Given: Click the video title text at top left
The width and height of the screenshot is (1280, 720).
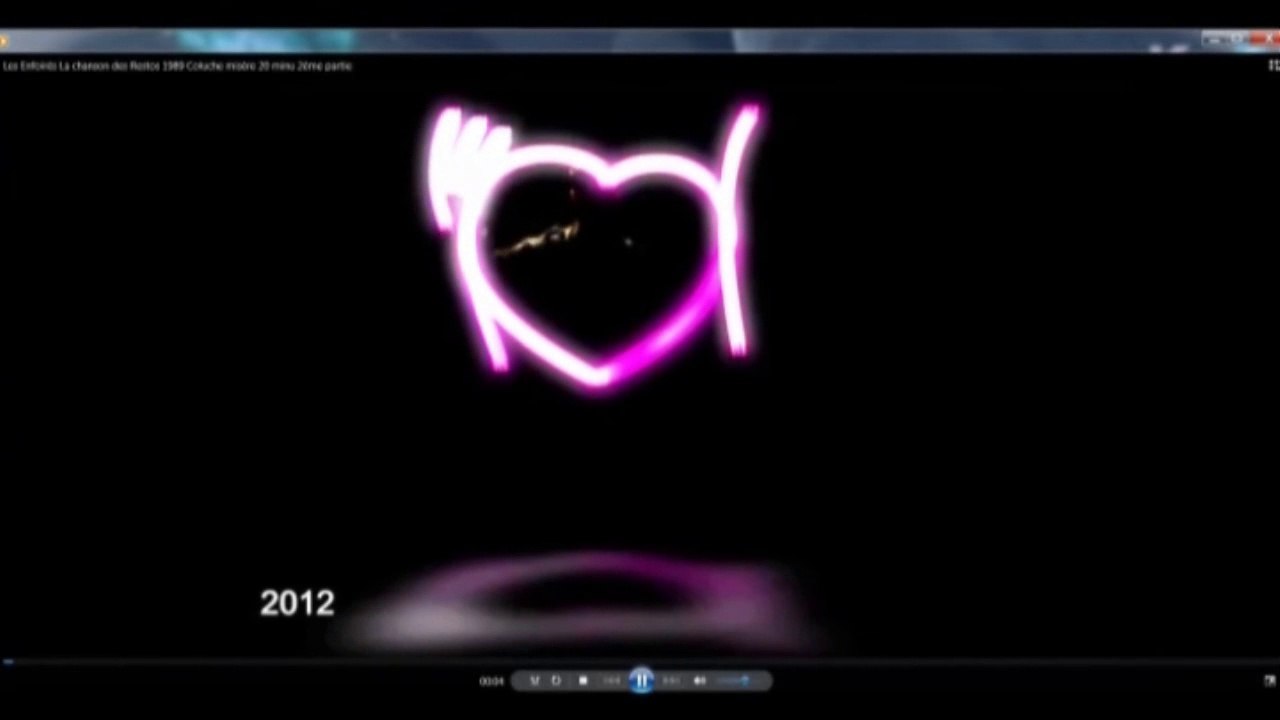Looking at the screenshot, I should [177, 66].
